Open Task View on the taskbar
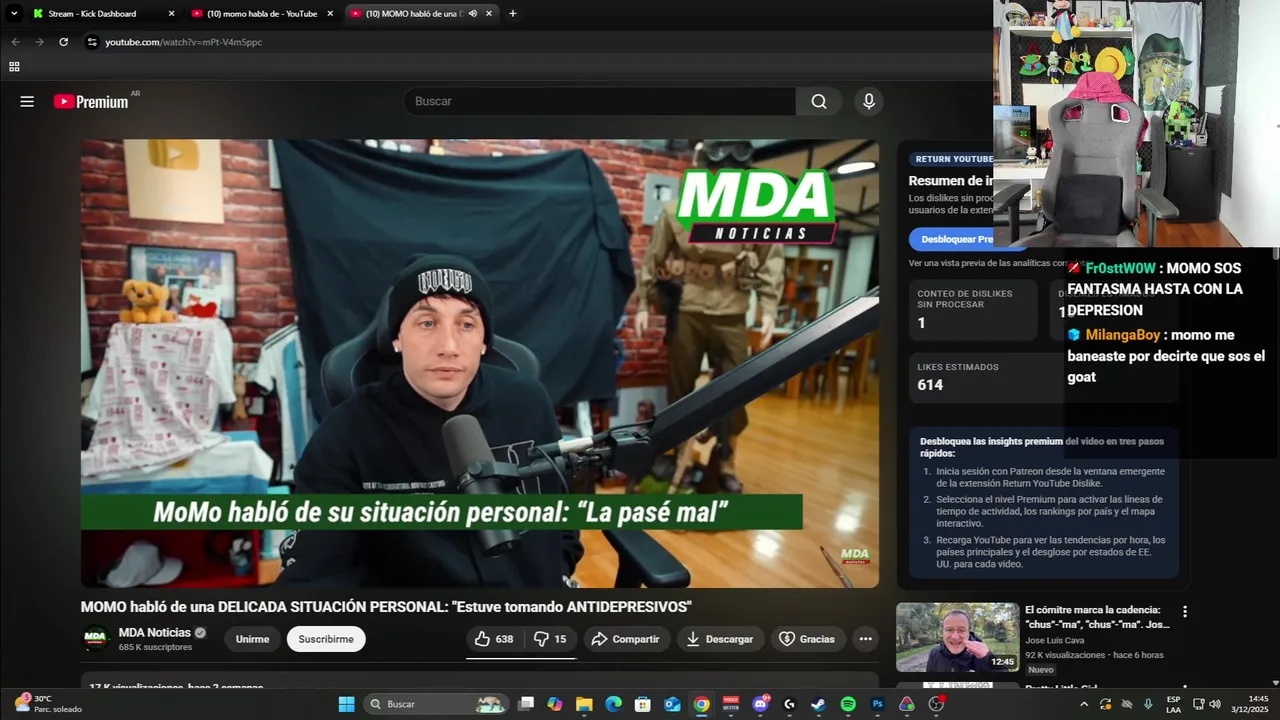Screen dimensions: 1280x720 tap(526, 704)
